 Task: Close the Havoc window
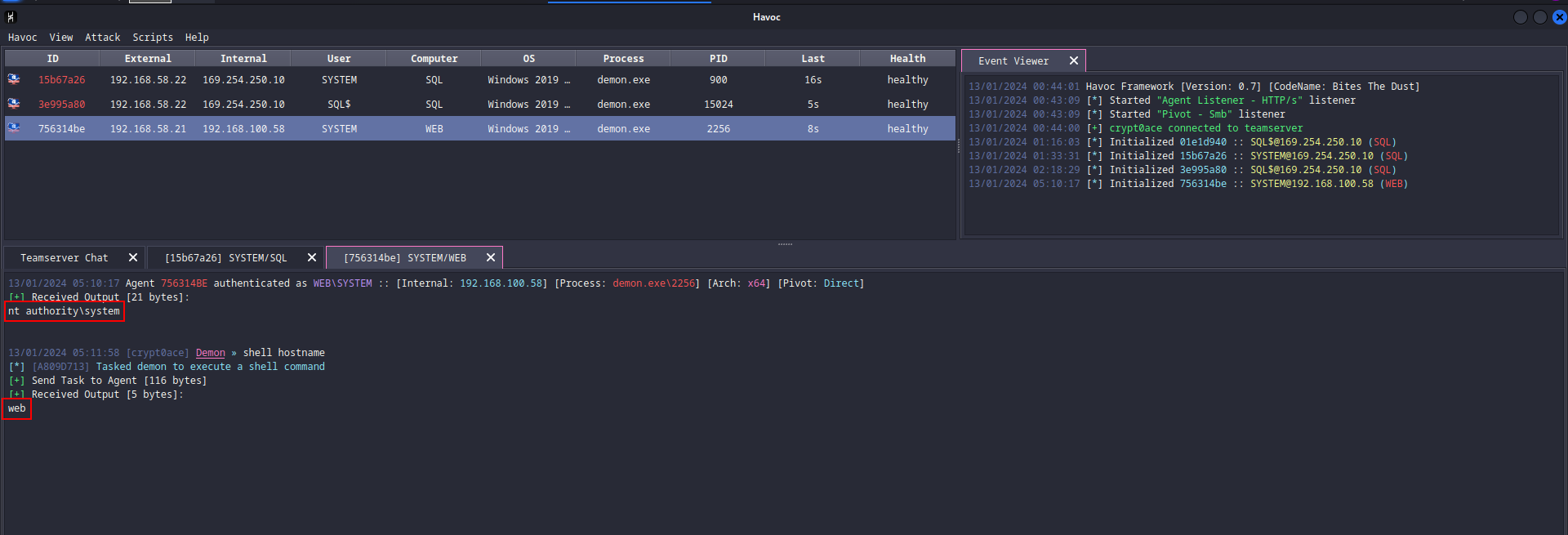[1559, 17]
